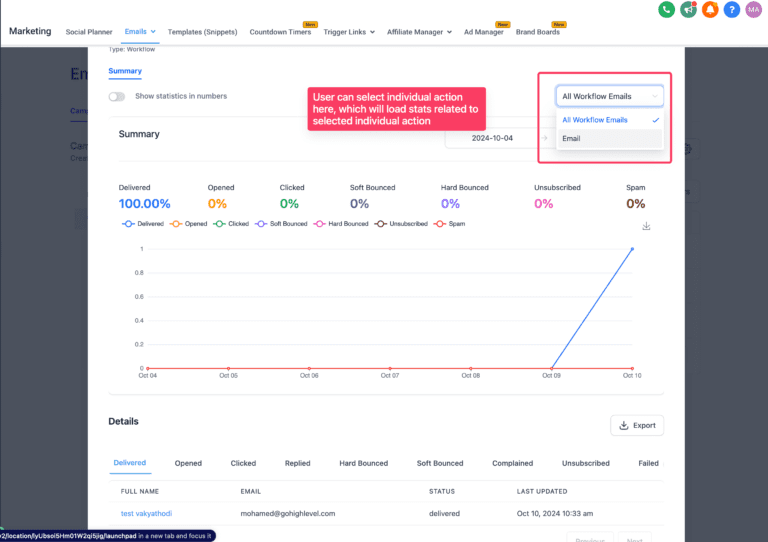Select the Clicked details tab
The image size is (768, 542).
pyautogui.click(x=243, y=463)
